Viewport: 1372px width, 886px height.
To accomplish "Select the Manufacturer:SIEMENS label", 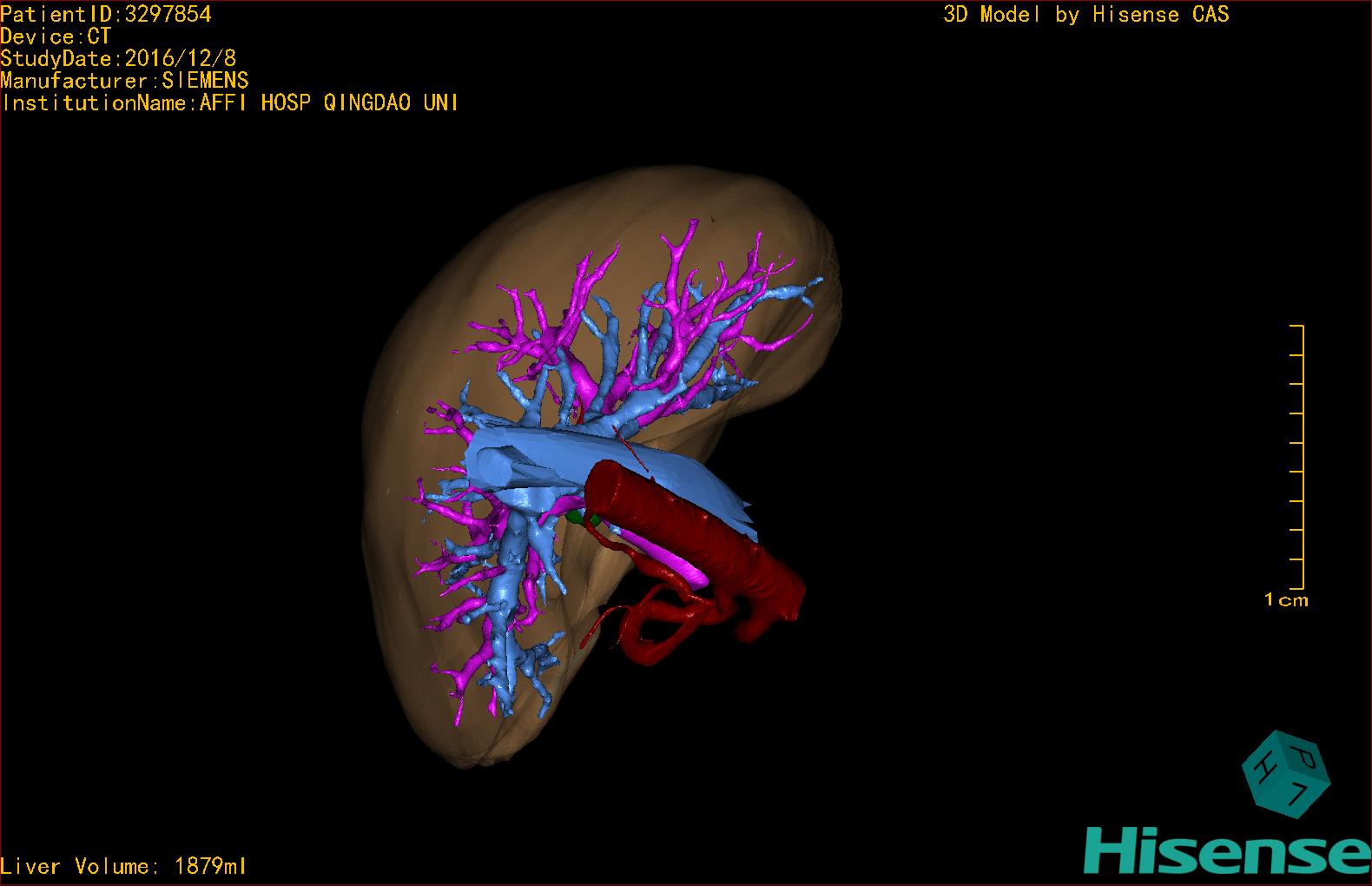I will click(124, 81).
